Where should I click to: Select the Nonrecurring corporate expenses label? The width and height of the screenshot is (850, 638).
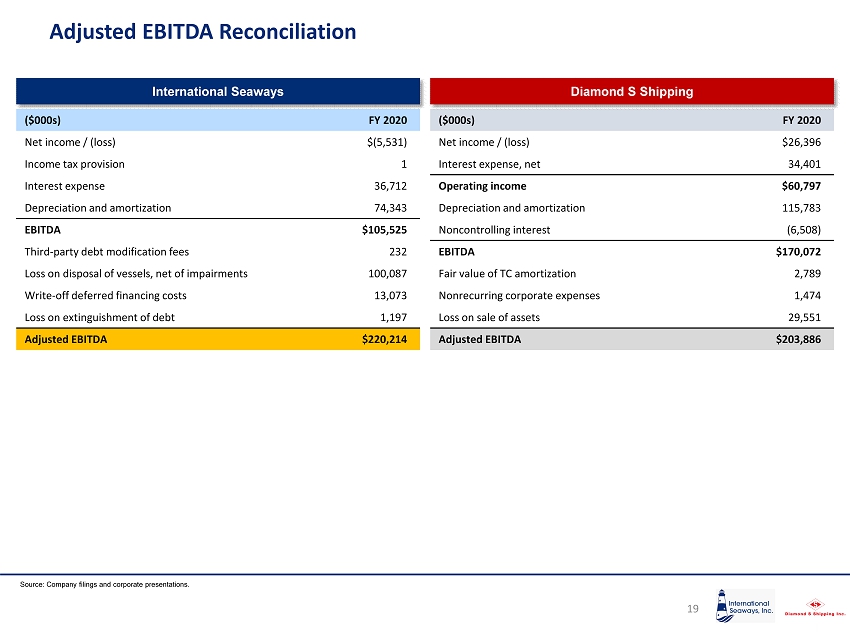519,295
